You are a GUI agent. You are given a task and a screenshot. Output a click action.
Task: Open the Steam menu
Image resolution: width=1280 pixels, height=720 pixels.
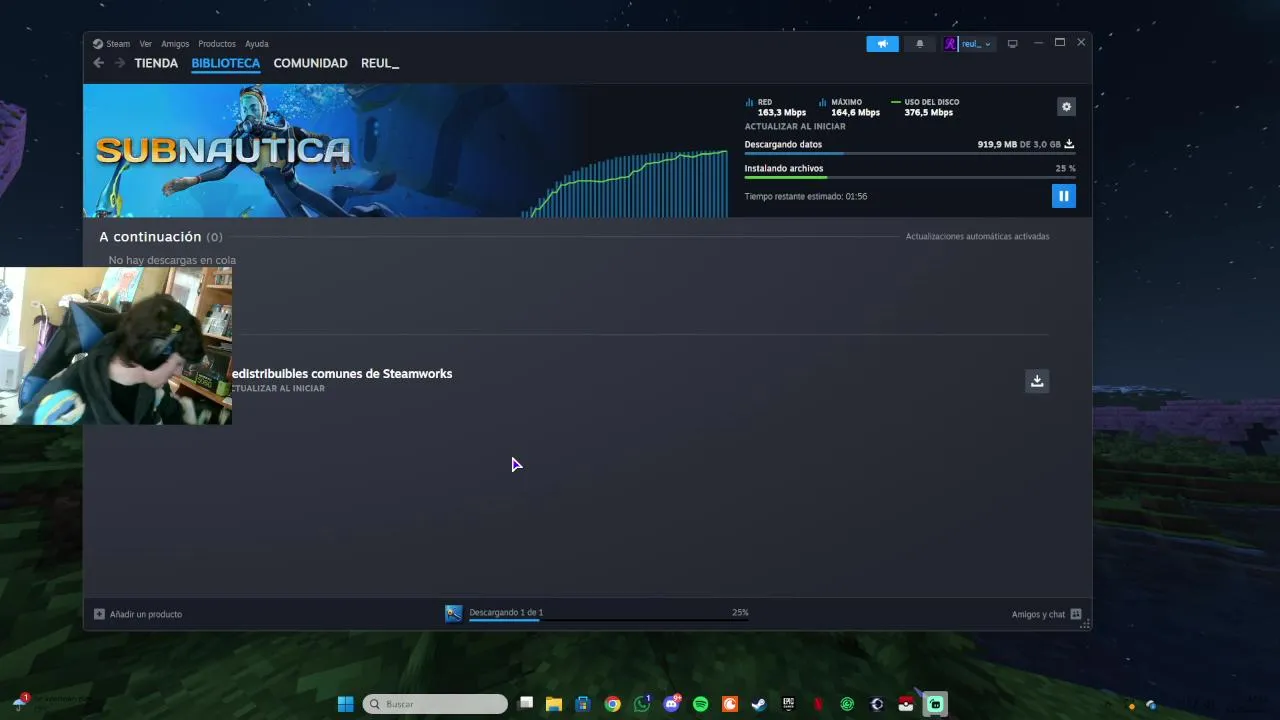point(118,44)
